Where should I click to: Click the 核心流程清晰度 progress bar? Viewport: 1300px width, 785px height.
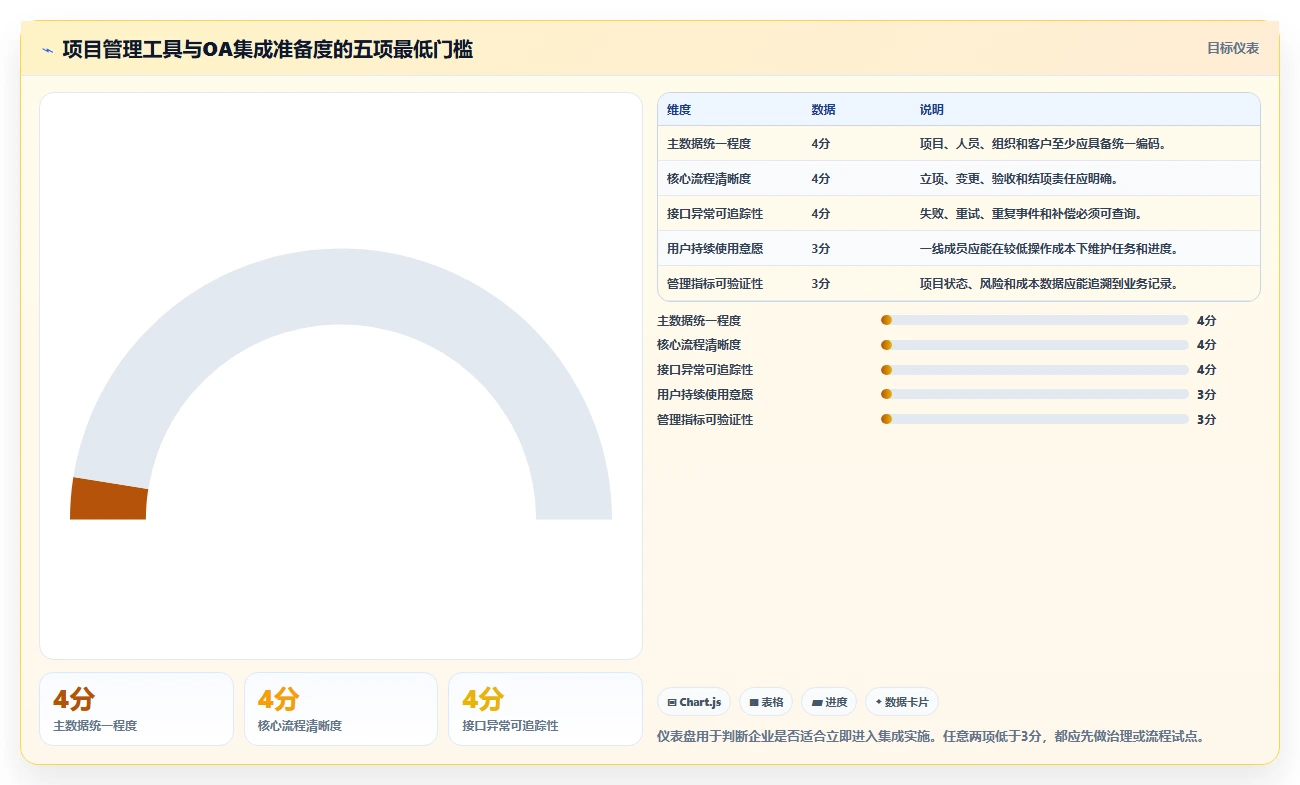click(1035, 345)
